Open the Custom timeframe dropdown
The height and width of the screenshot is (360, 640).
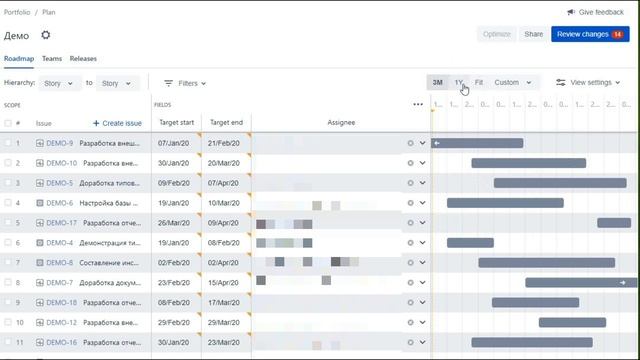click(513, 82)
